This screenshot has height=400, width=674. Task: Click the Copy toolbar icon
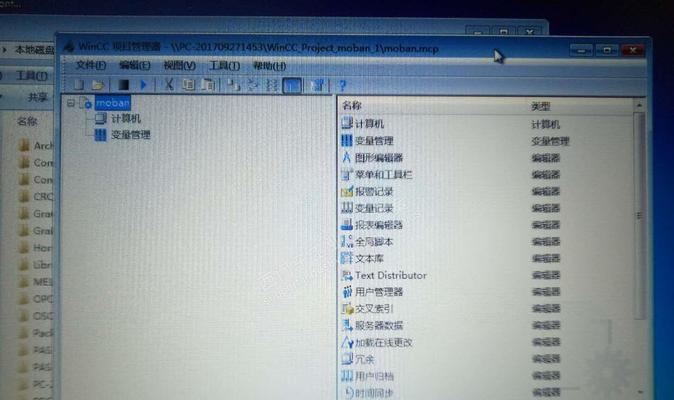pyautogui.click(x=188, y=84)
